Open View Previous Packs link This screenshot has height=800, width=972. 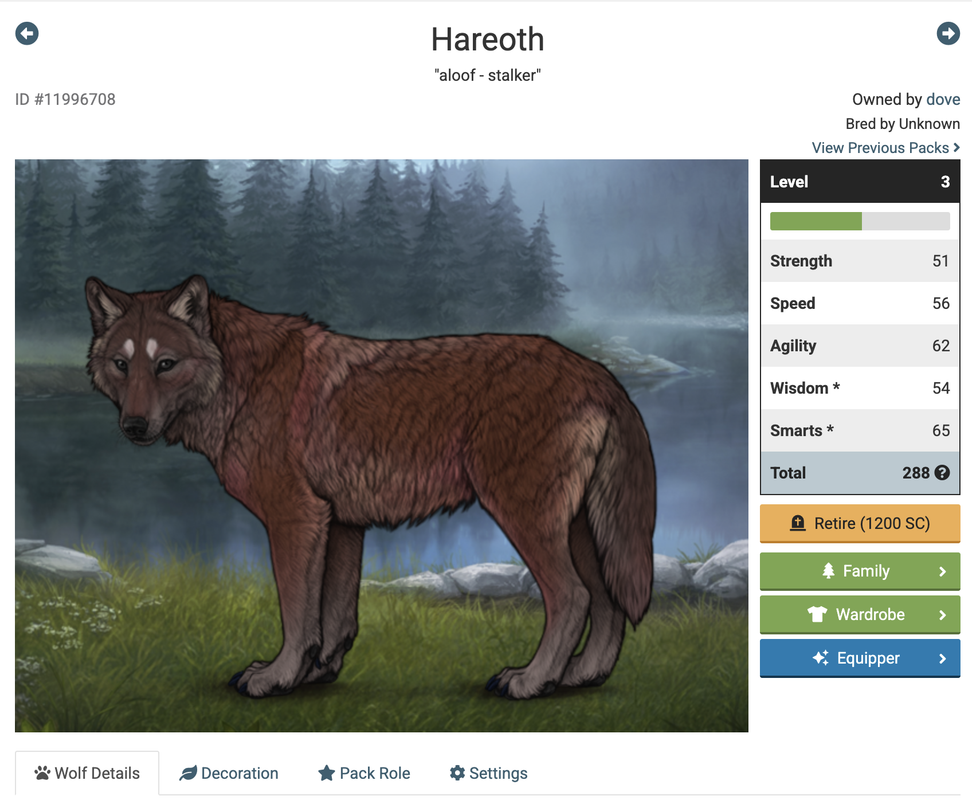(886, 147)
